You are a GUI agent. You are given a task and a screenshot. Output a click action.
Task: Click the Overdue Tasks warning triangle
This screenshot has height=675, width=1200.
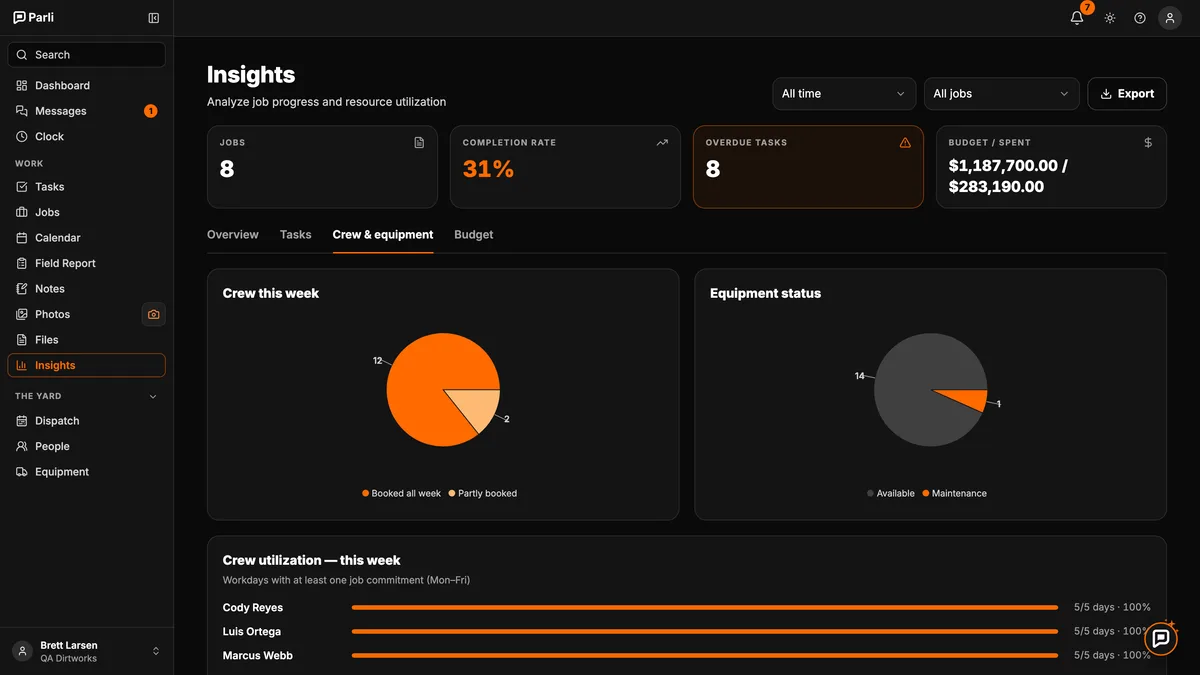905,143
